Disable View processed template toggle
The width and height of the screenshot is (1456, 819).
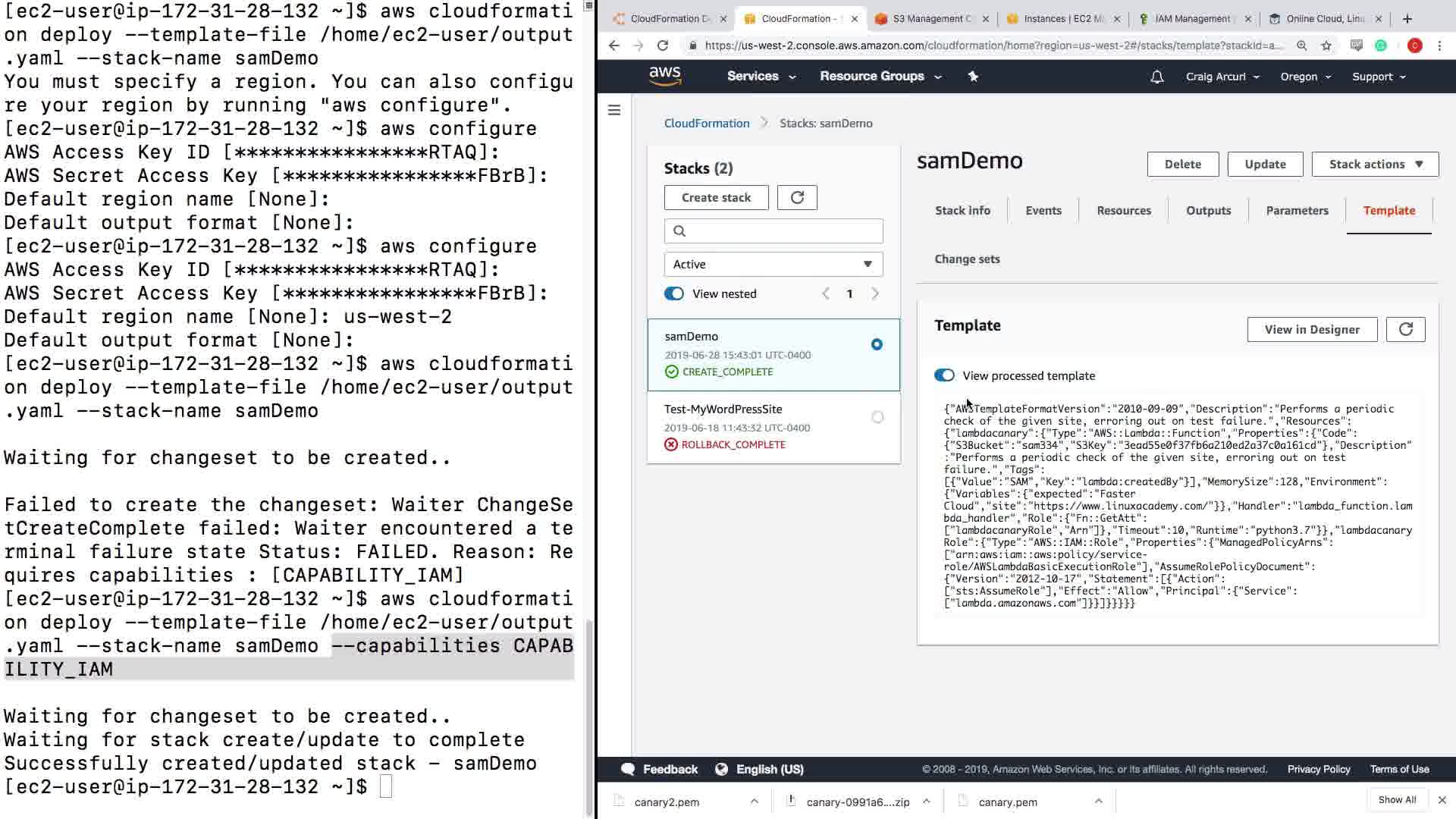pos(944,375)
